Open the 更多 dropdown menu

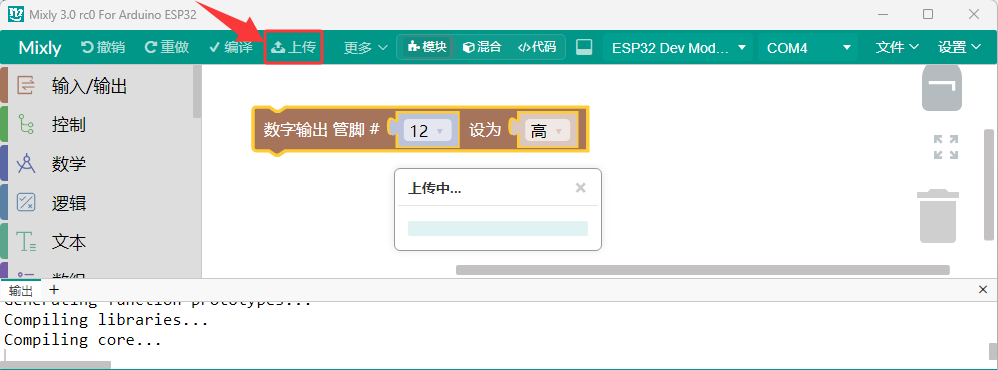point(365,48)
